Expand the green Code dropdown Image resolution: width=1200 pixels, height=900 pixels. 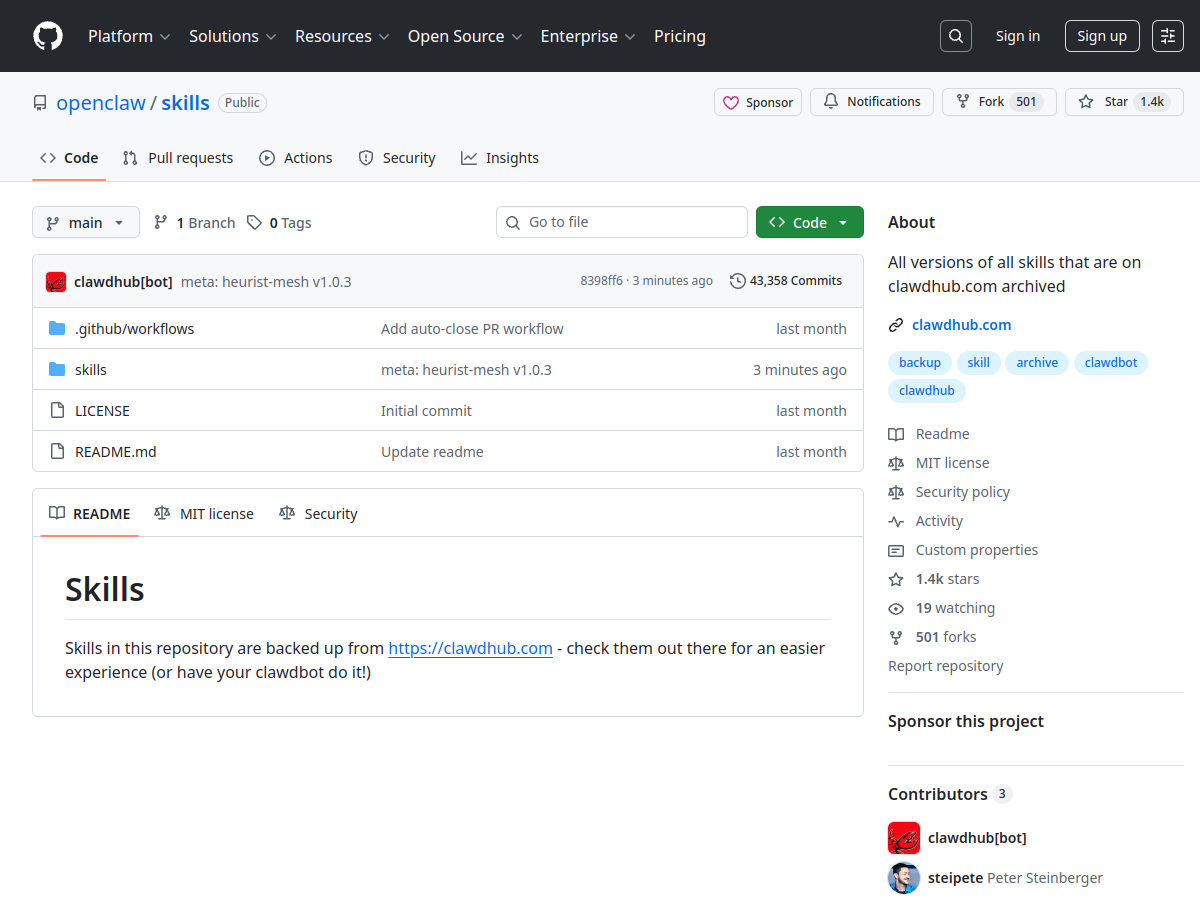click(809, 223)
